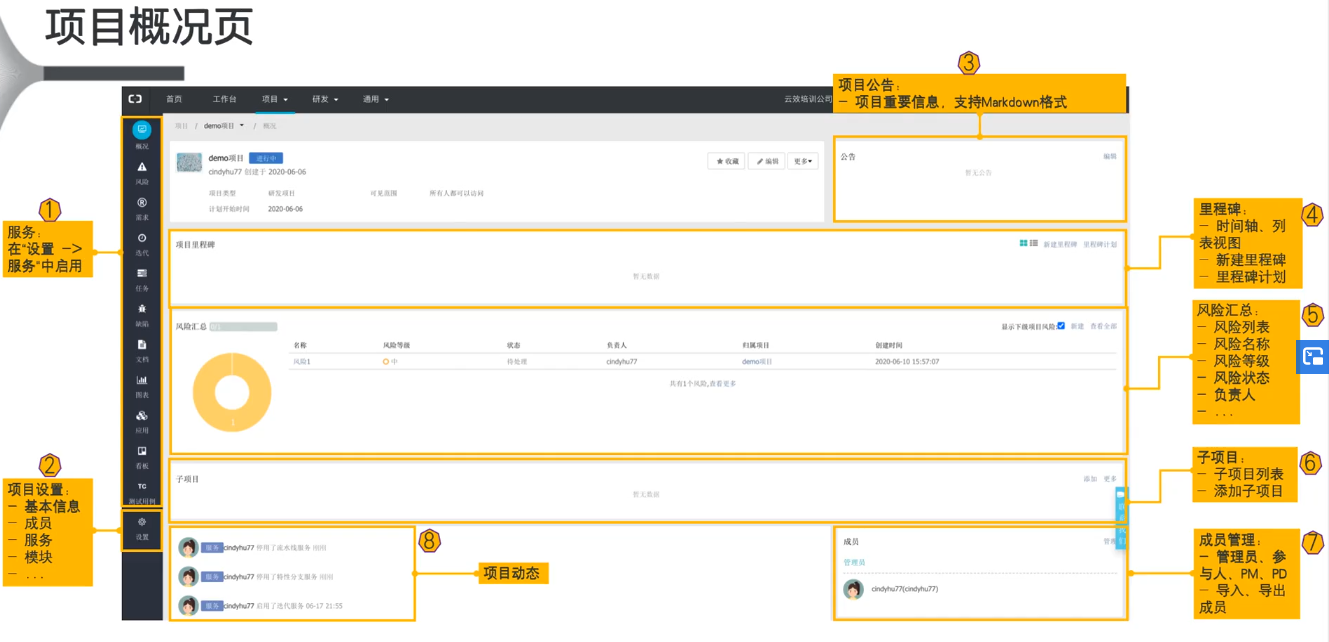This screenshot has height=642, width=1329.
Task: Open the 风险 risk sidebar icon
Action: pyautogui.click(x=142, y=167)
